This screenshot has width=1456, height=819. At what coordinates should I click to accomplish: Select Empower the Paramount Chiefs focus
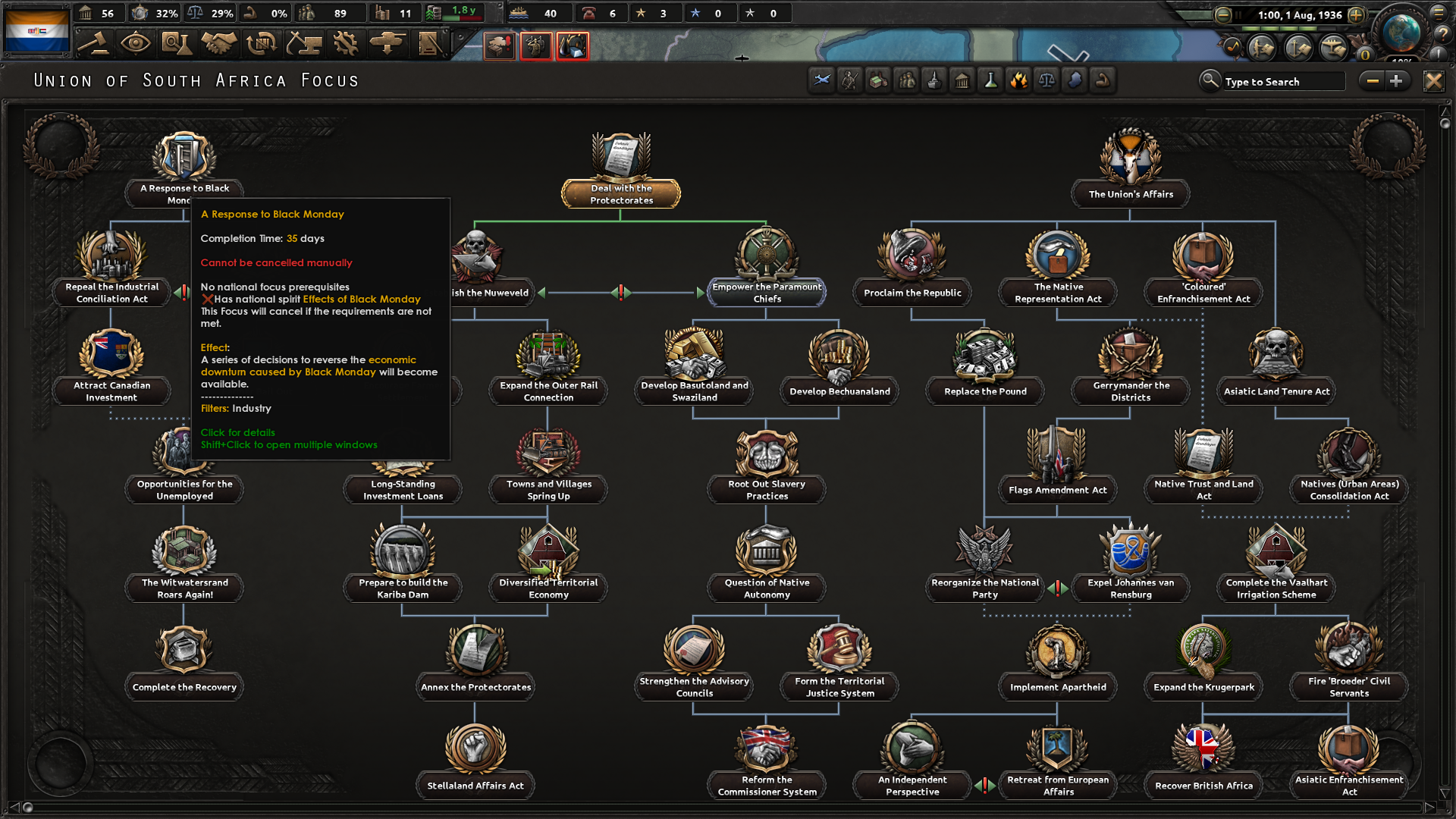[x=767, y=267]
